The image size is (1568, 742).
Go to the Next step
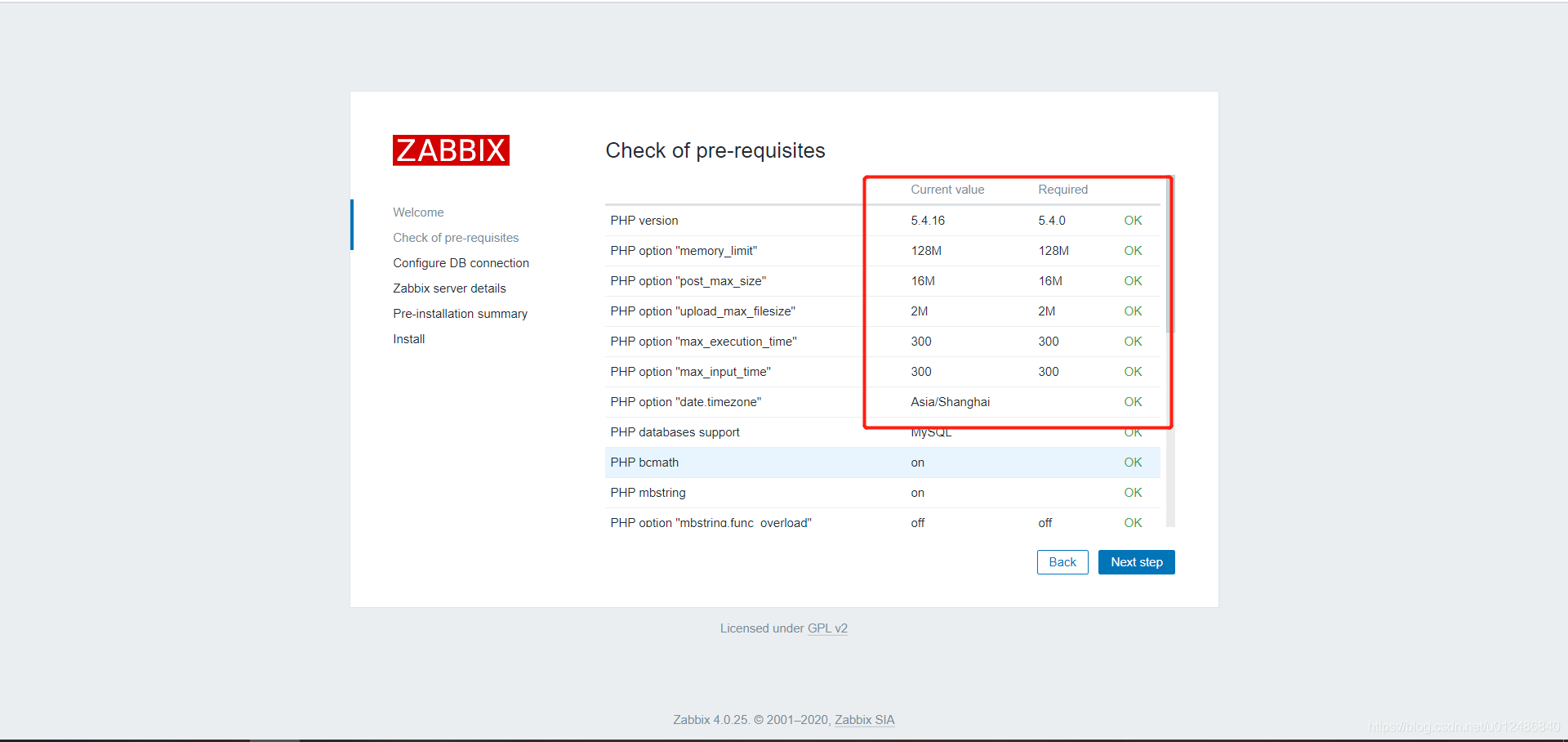coord(1136,562)
